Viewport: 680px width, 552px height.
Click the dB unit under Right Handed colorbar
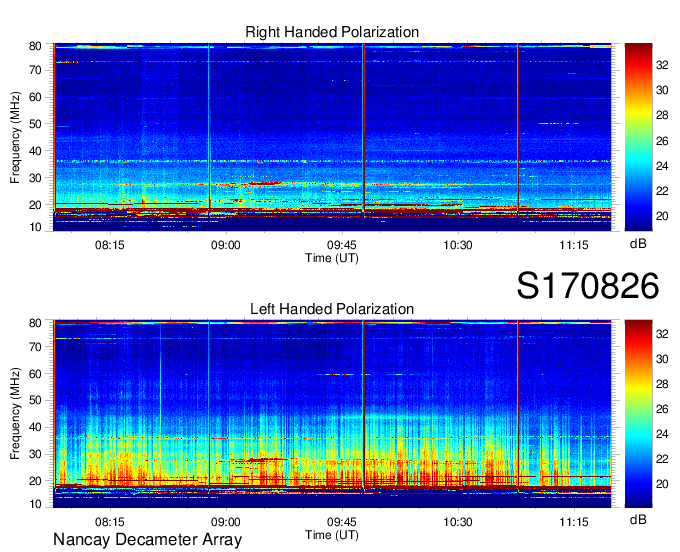[638, 244]
